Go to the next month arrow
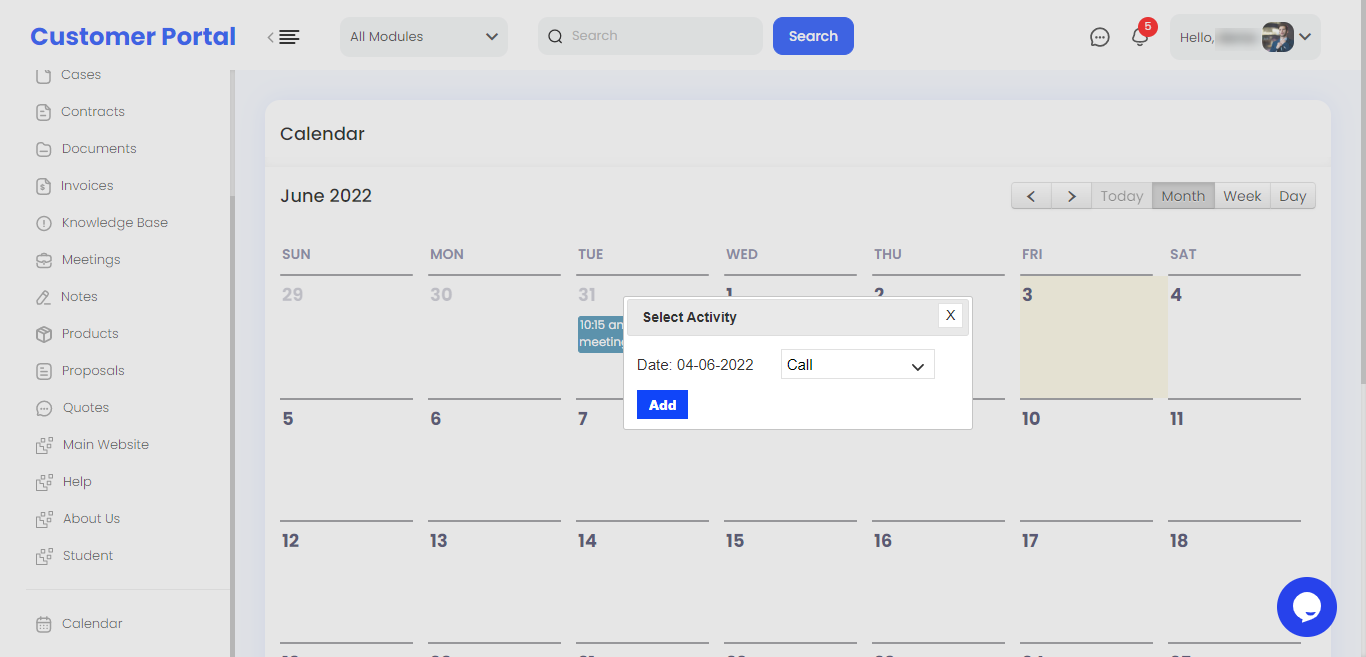The width and height of the screenshot is (1366, 657). click(1071, 196)
